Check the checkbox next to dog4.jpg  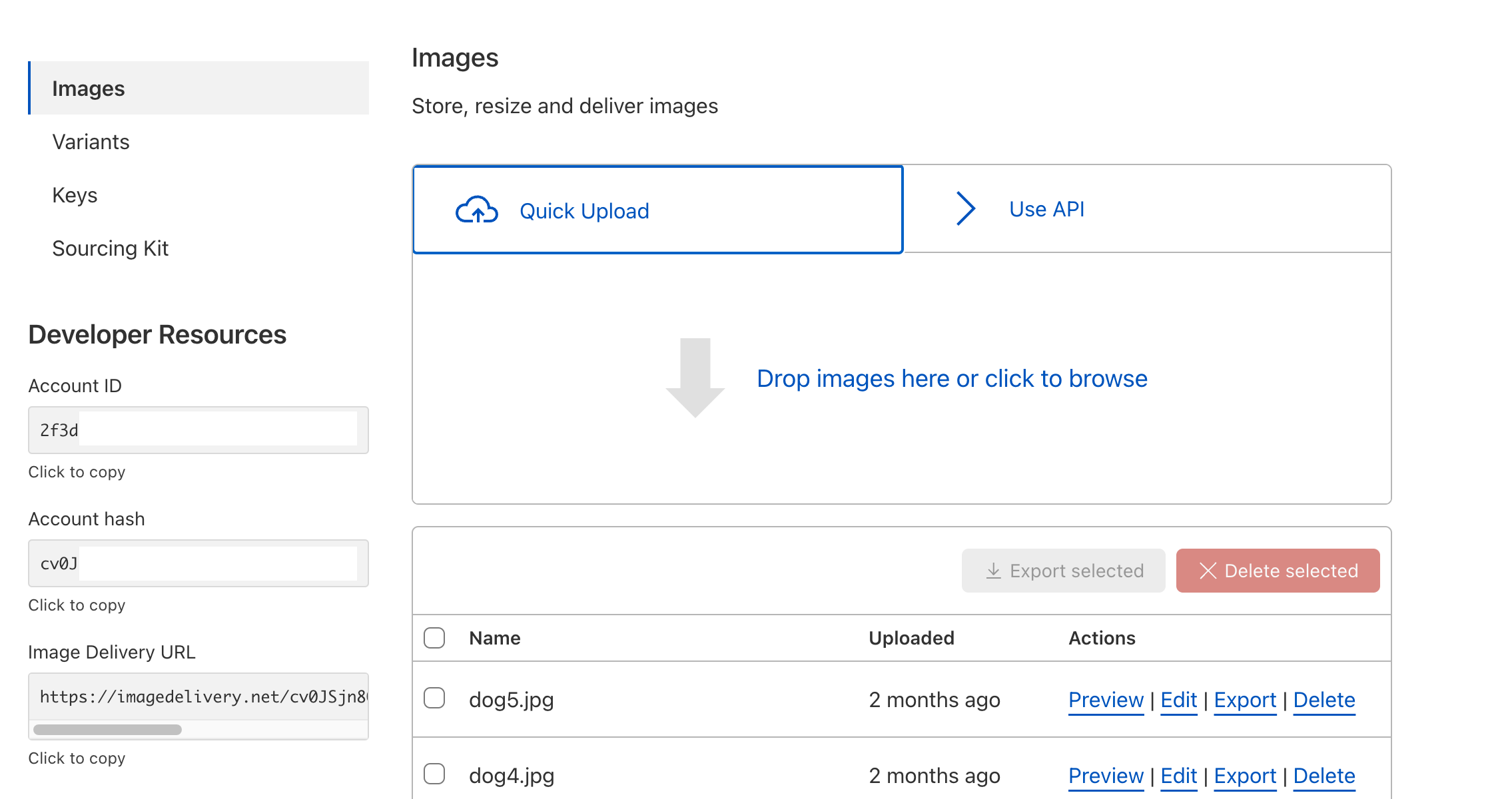coord(434,774)
